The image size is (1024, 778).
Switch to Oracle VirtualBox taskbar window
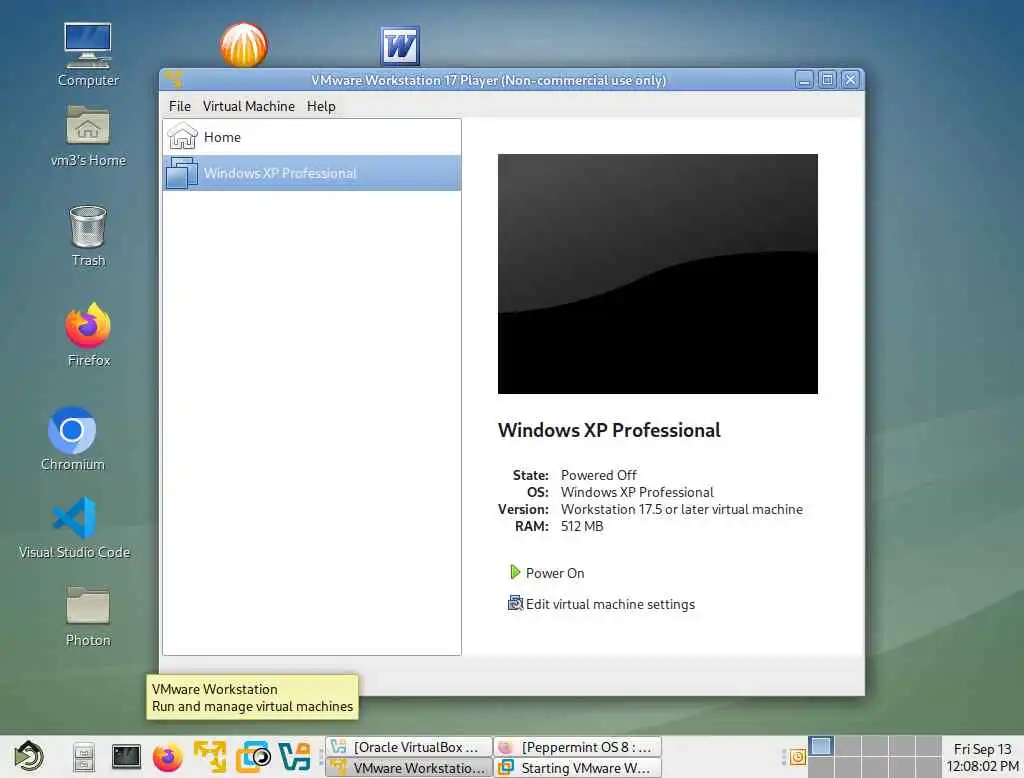click(409, 747)
